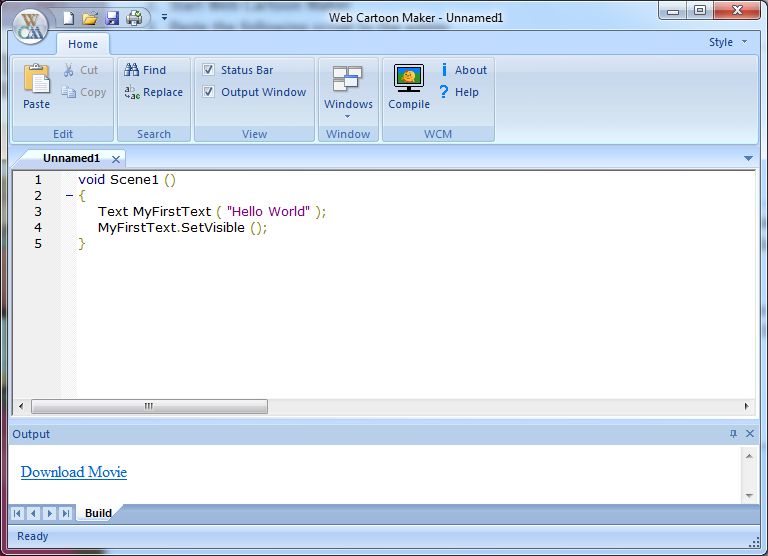
Task: Paste clipboard content with the Paste icon
Action: [37, 87]
